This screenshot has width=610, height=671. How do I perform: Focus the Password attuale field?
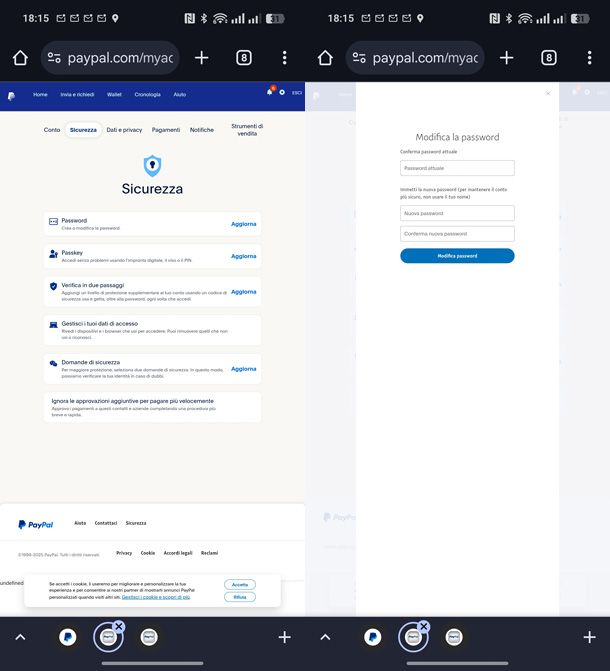pyautogui.click(x=457, y=168)
